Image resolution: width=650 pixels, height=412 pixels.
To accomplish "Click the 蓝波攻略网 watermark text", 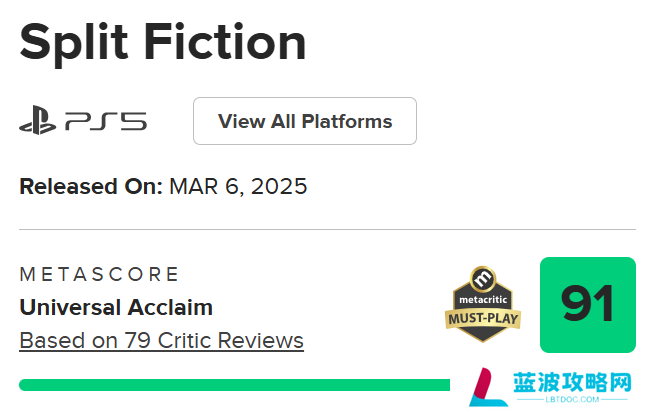I will pos(572,382).
